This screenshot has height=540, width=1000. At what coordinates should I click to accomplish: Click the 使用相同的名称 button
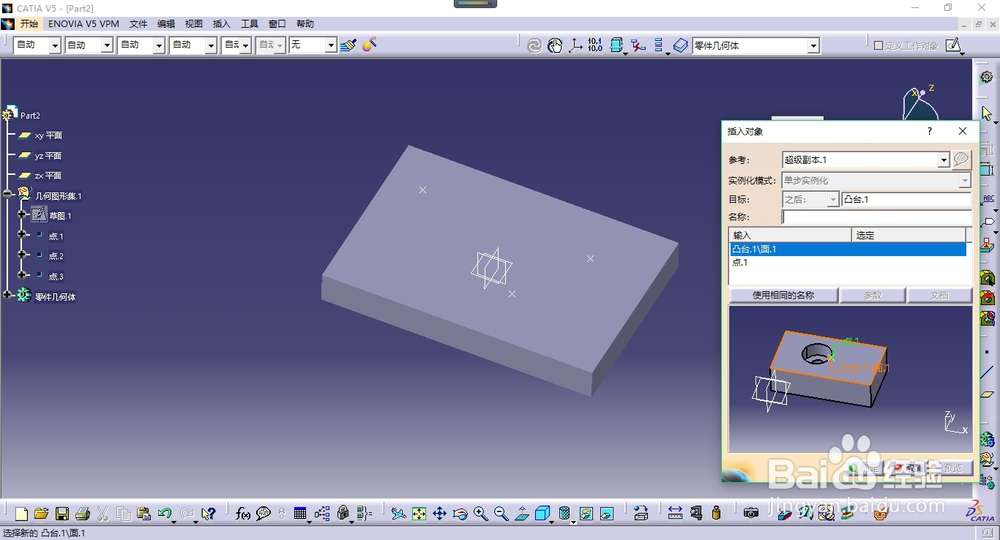pos(783,295)
